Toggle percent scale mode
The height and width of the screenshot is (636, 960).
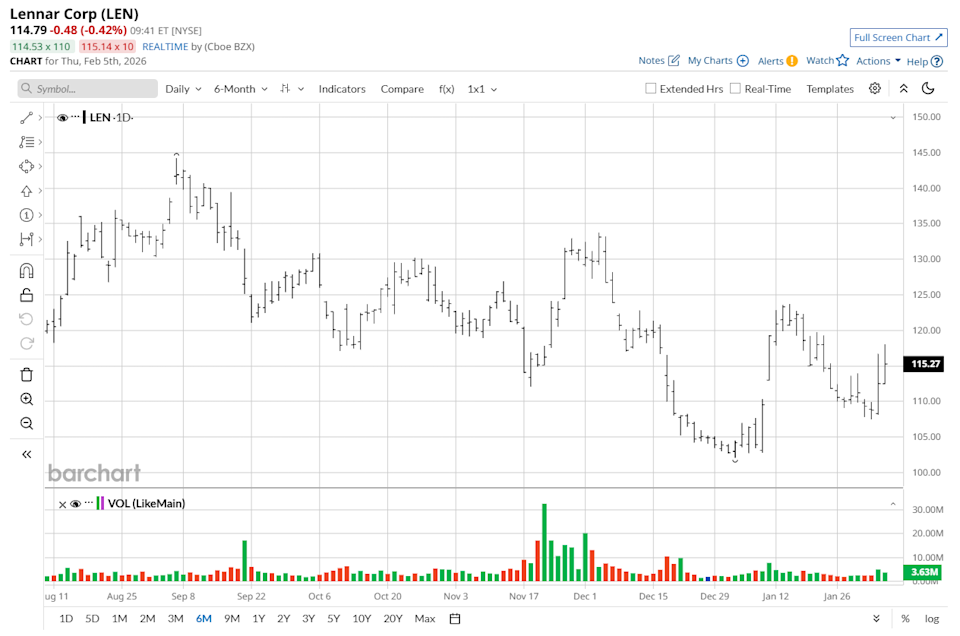click(x=905, y=619)
